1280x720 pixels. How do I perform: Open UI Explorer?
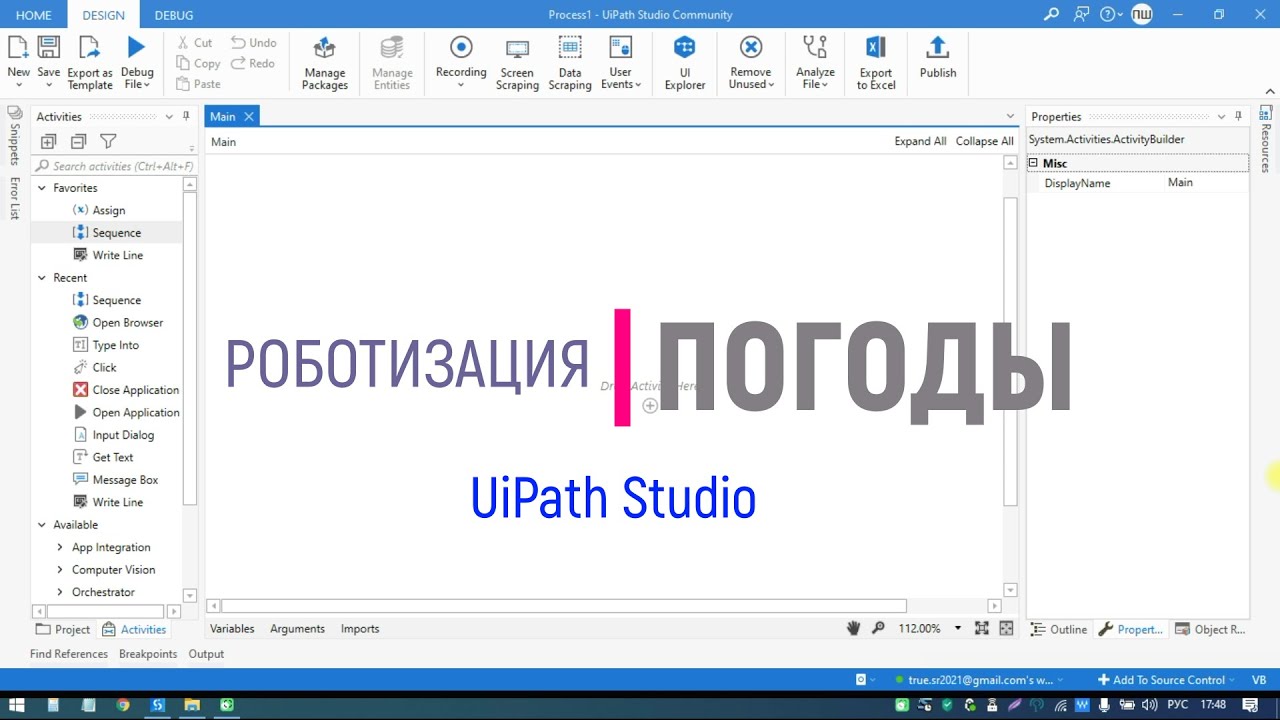pyautogui.click(x=685, y=63)
